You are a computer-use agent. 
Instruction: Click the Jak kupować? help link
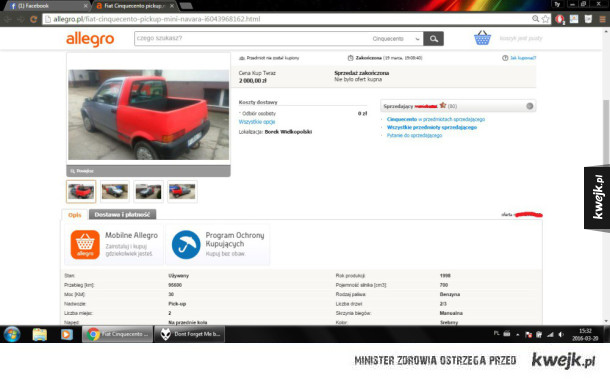[x=523, y=58]
